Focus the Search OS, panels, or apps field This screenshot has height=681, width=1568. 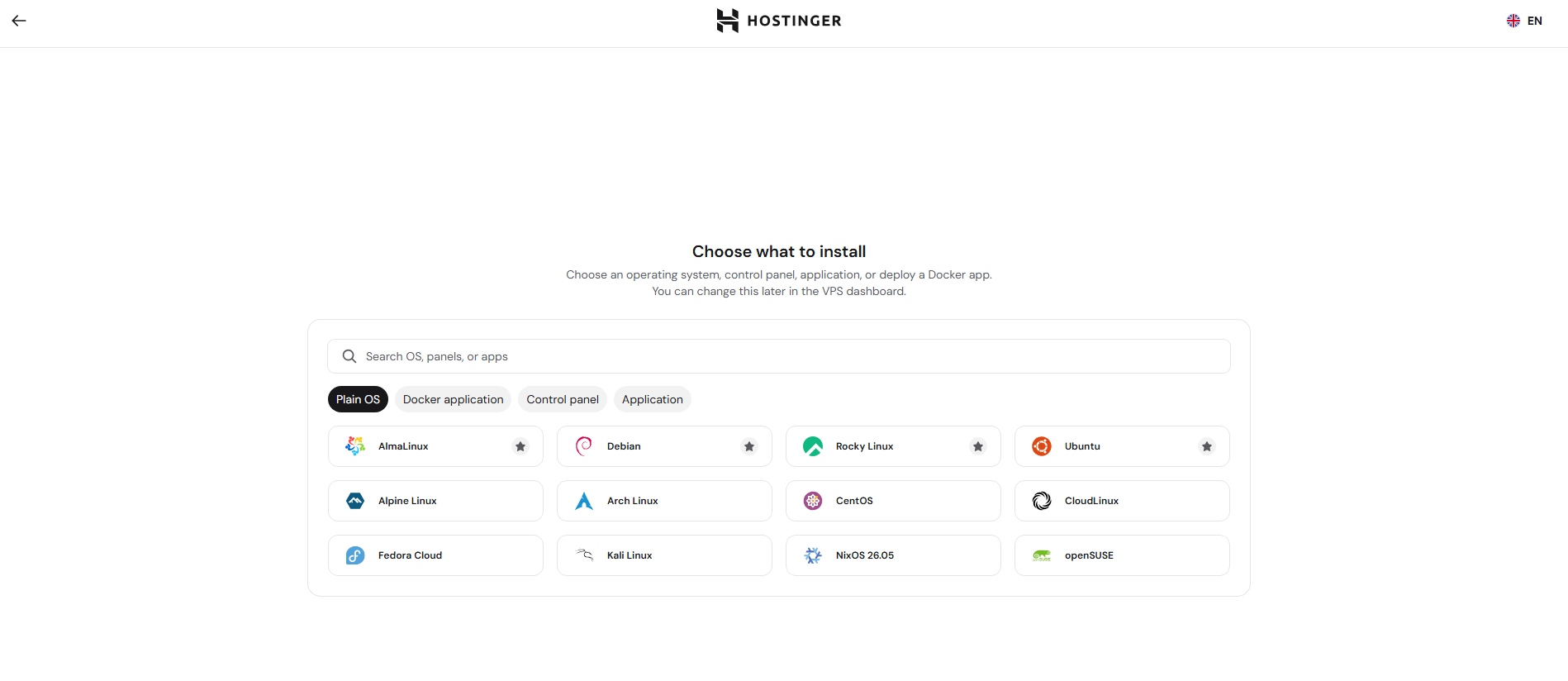pos(779,356)
